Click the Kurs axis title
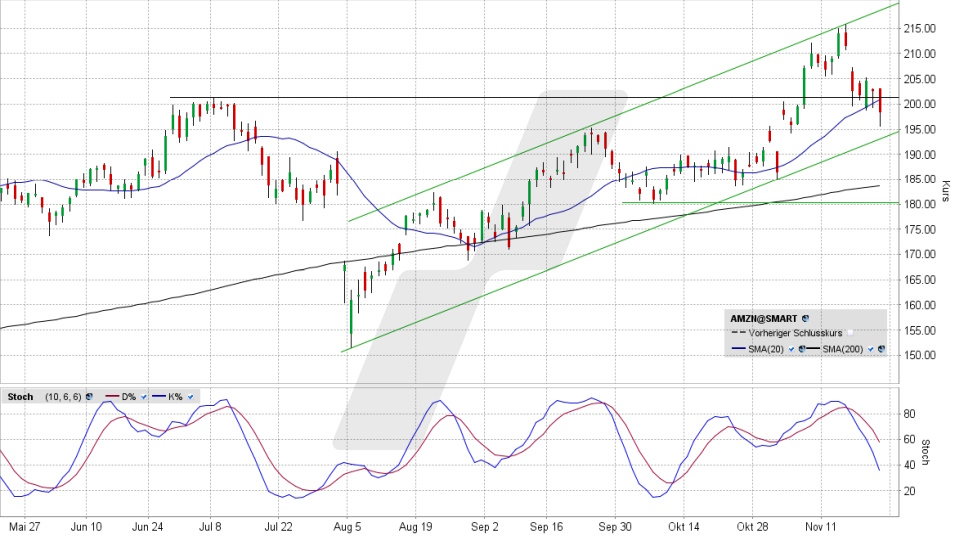 (945, 191)
